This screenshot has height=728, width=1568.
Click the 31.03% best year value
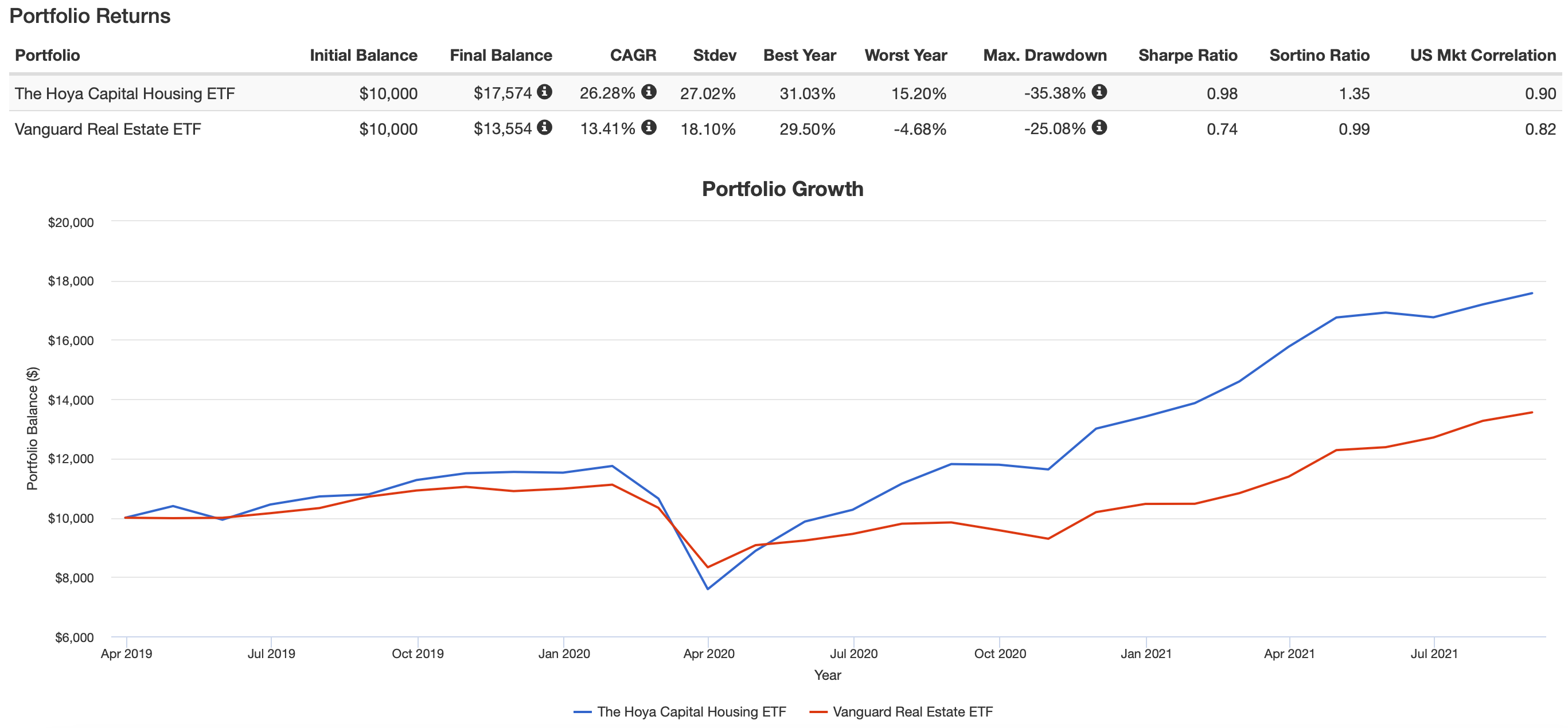[x=807, y=93]
